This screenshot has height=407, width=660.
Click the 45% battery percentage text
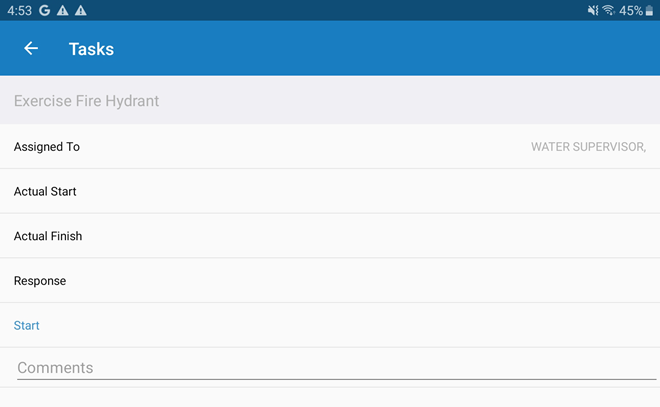(630, 10)
